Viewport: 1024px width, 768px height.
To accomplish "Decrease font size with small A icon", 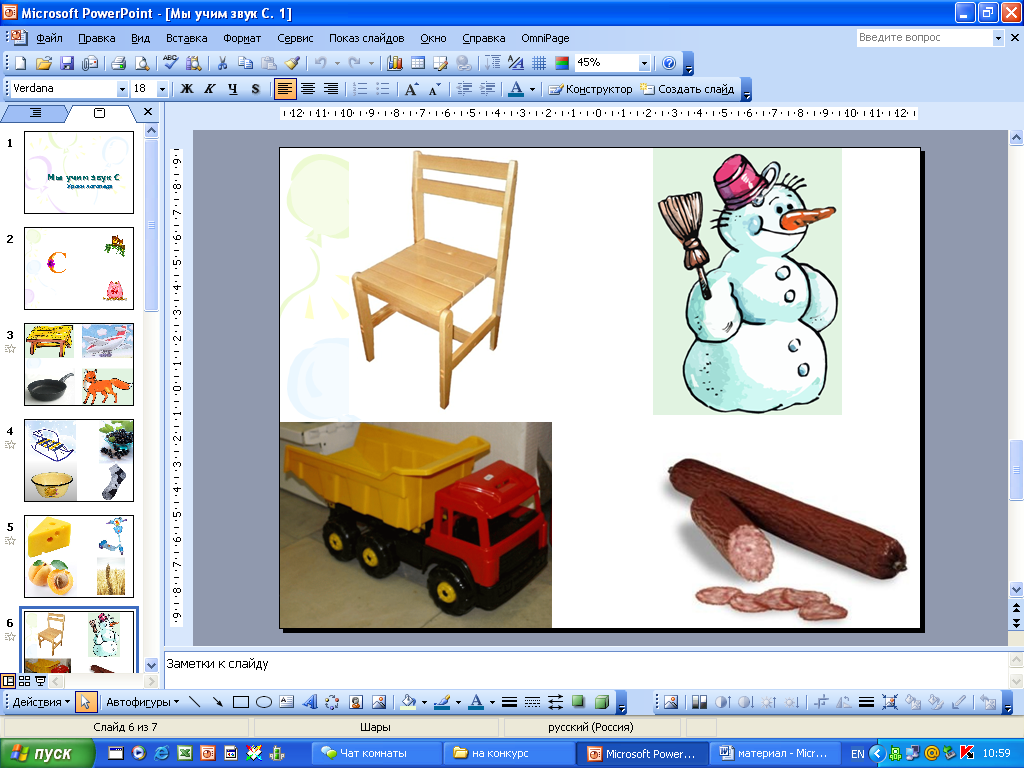I will coord(434,89).
